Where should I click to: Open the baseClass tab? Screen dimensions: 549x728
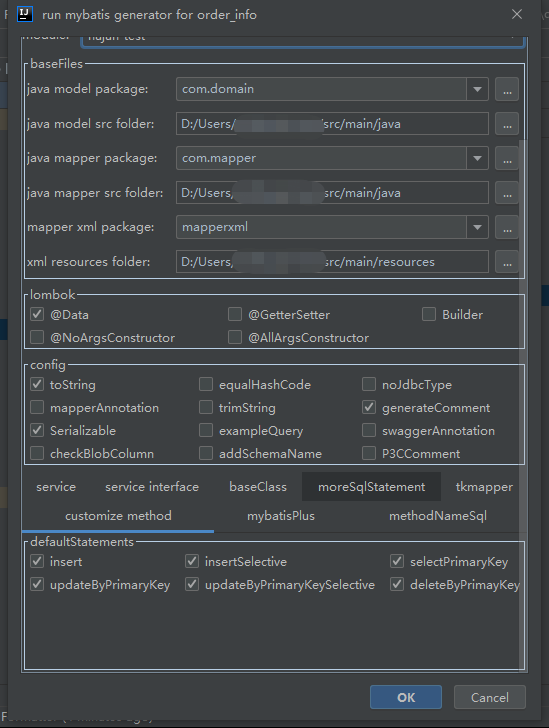coord(258,487)
